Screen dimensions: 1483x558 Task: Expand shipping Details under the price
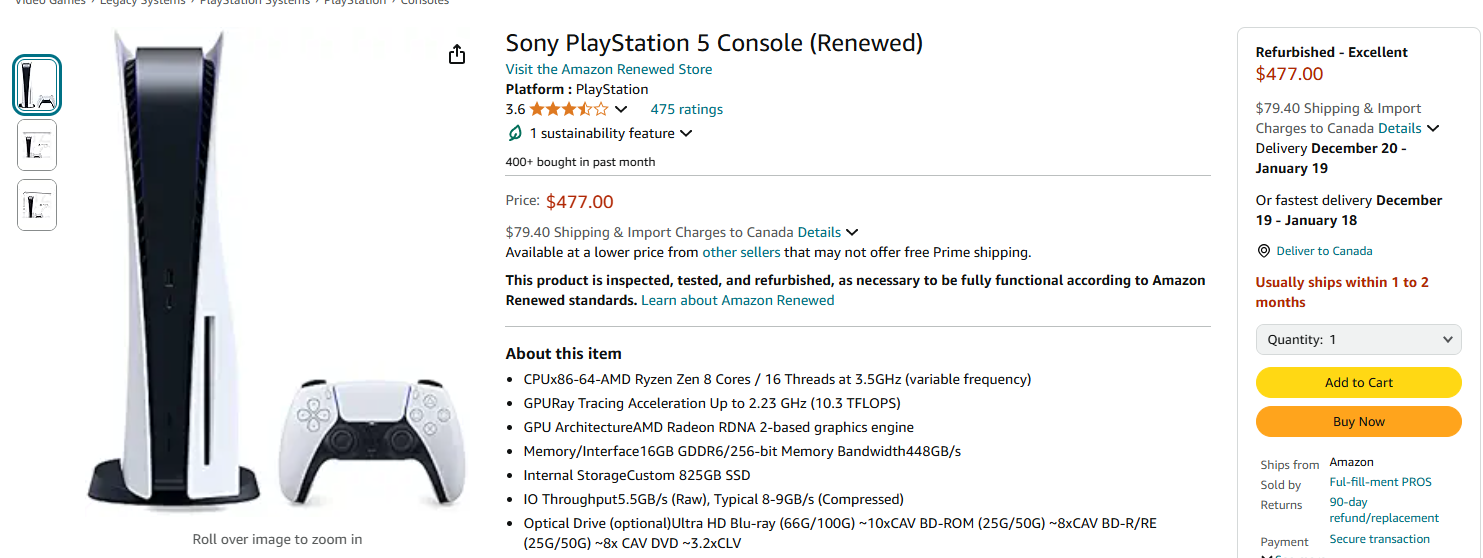pyautogui.click(x=827, y=232)
